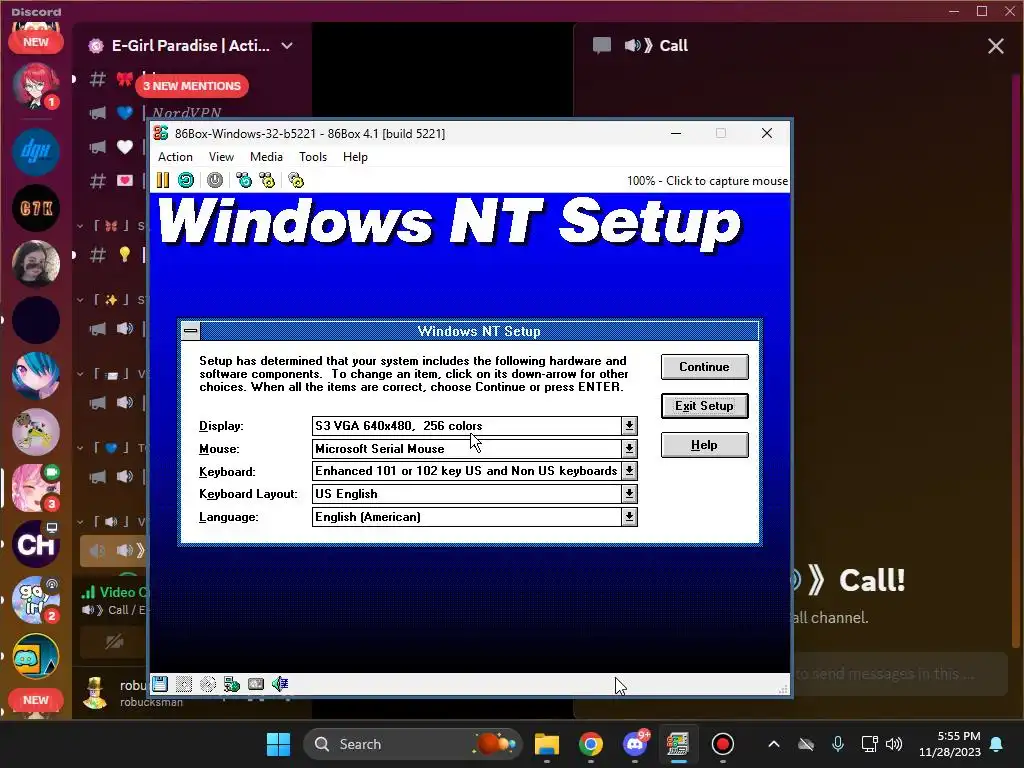This screenshot has width=1024, height=768.
Task: Open Google Chrome from the taskbar
Action: click(590, 744)
